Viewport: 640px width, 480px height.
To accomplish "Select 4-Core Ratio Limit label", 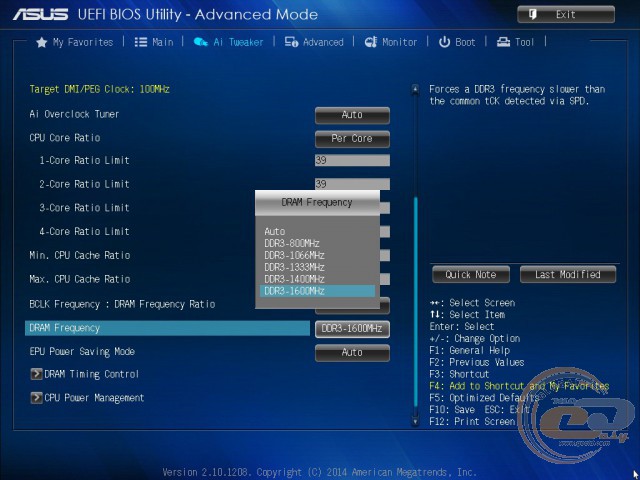I will click(84, 231).
